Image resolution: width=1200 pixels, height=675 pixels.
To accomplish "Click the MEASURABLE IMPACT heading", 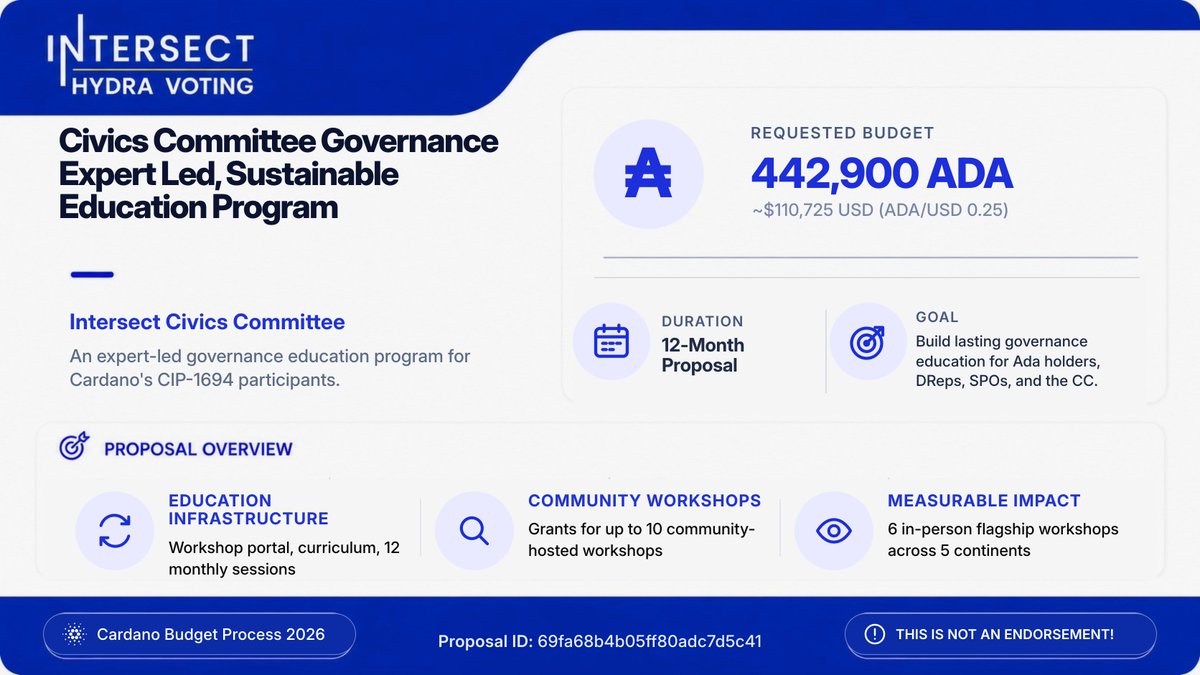I will (x=984, y=501).
